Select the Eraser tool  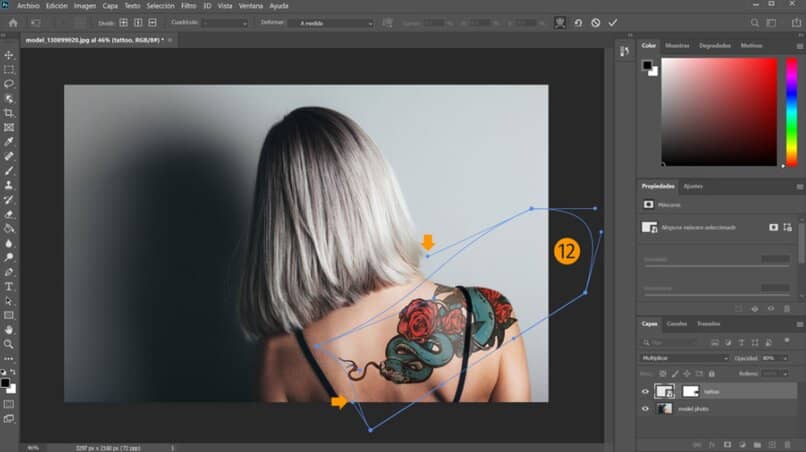(9, 214)
